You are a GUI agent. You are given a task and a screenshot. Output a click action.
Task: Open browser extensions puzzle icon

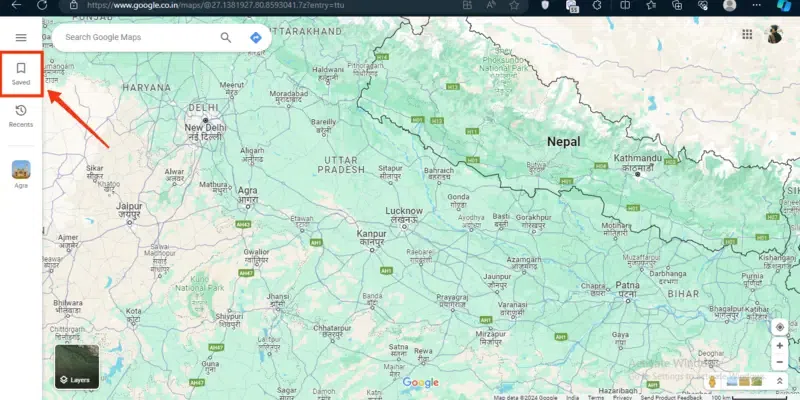[597, 5]
